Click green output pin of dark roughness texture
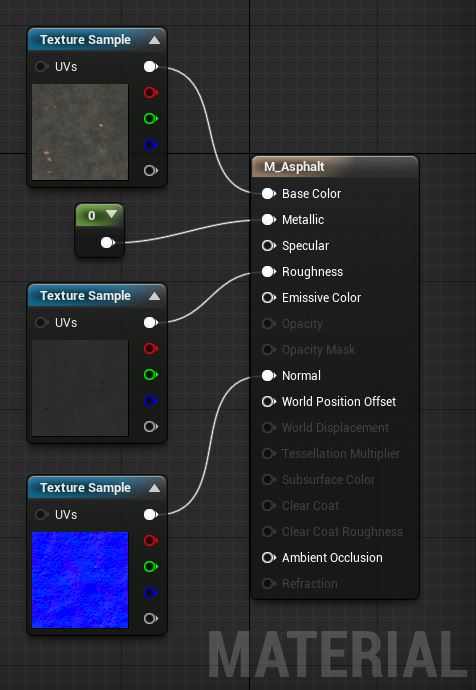The height and width of the screenshot is (690, 476). tap(151, 374)
